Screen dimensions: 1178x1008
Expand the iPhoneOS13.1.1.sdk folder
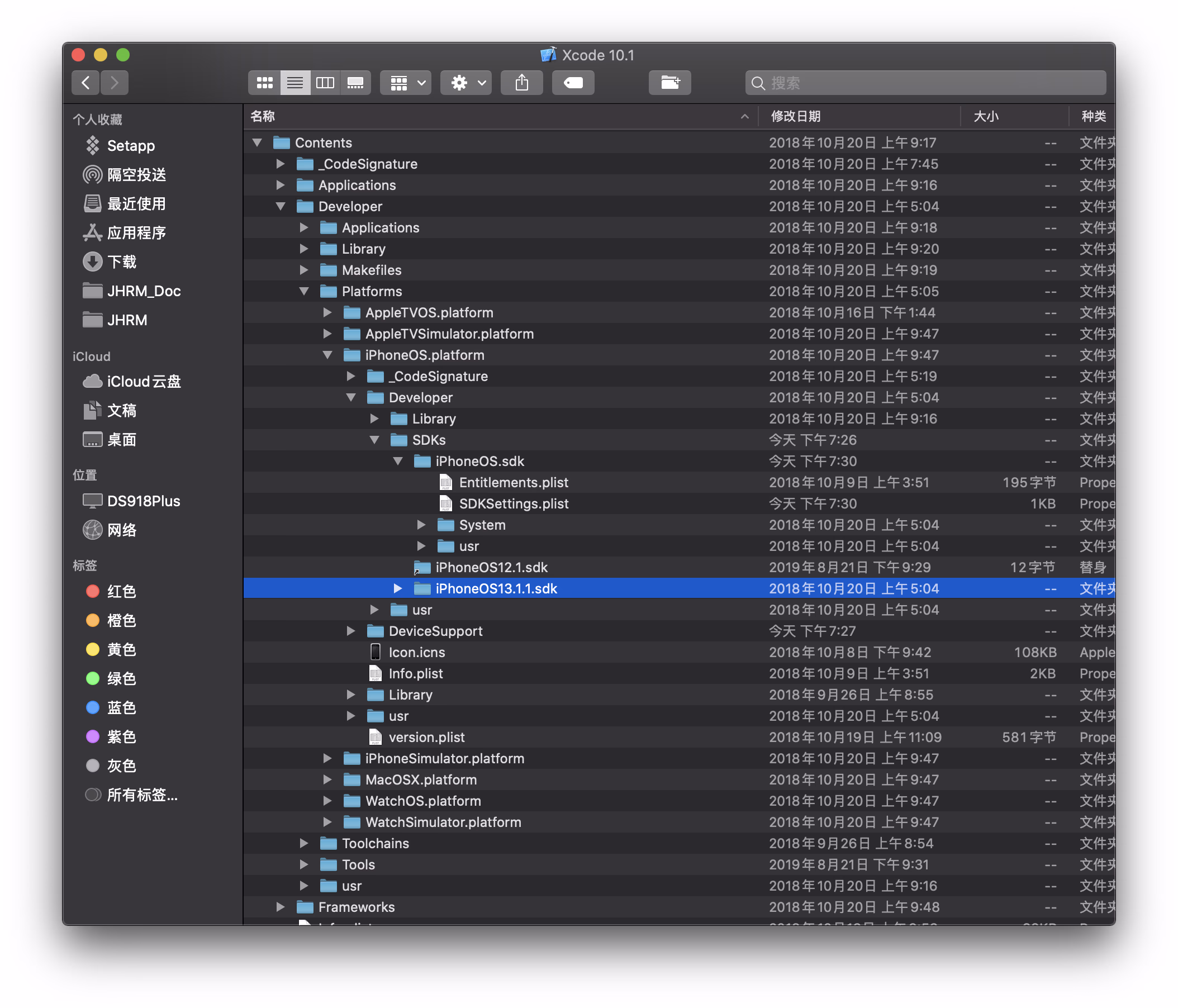(x=398, y=588)
